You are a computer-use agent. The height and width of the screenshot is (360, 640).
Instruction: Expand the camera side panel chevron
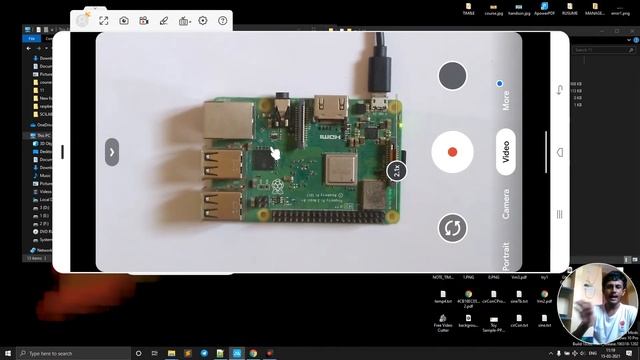pyautogui.click(x=112, y=152)
